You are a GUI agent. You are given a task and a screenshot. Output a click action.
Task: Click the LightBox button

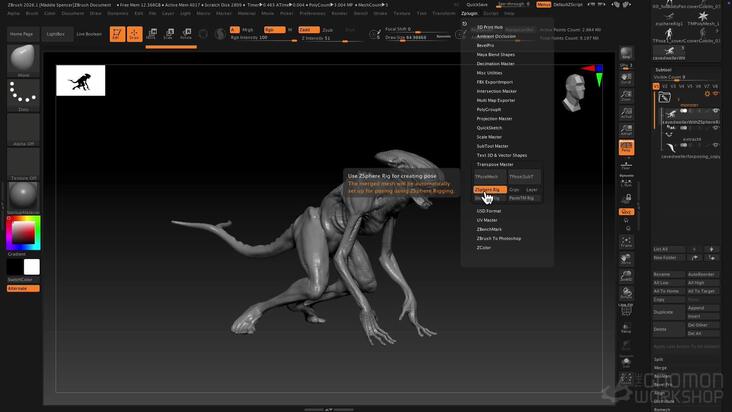pos(56,34)
